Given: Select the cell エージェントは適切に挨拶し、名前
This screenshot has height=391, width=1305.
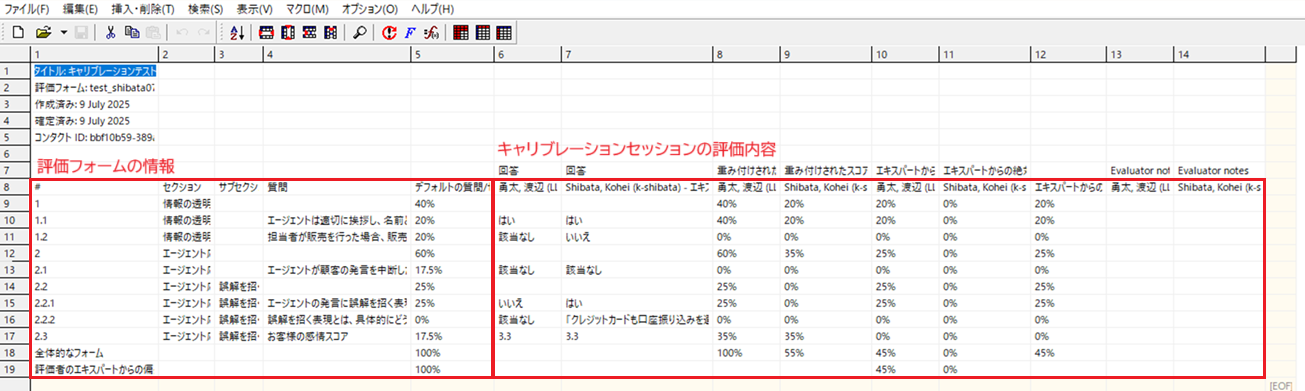Looking at the screenshot, I should (336, 220).
